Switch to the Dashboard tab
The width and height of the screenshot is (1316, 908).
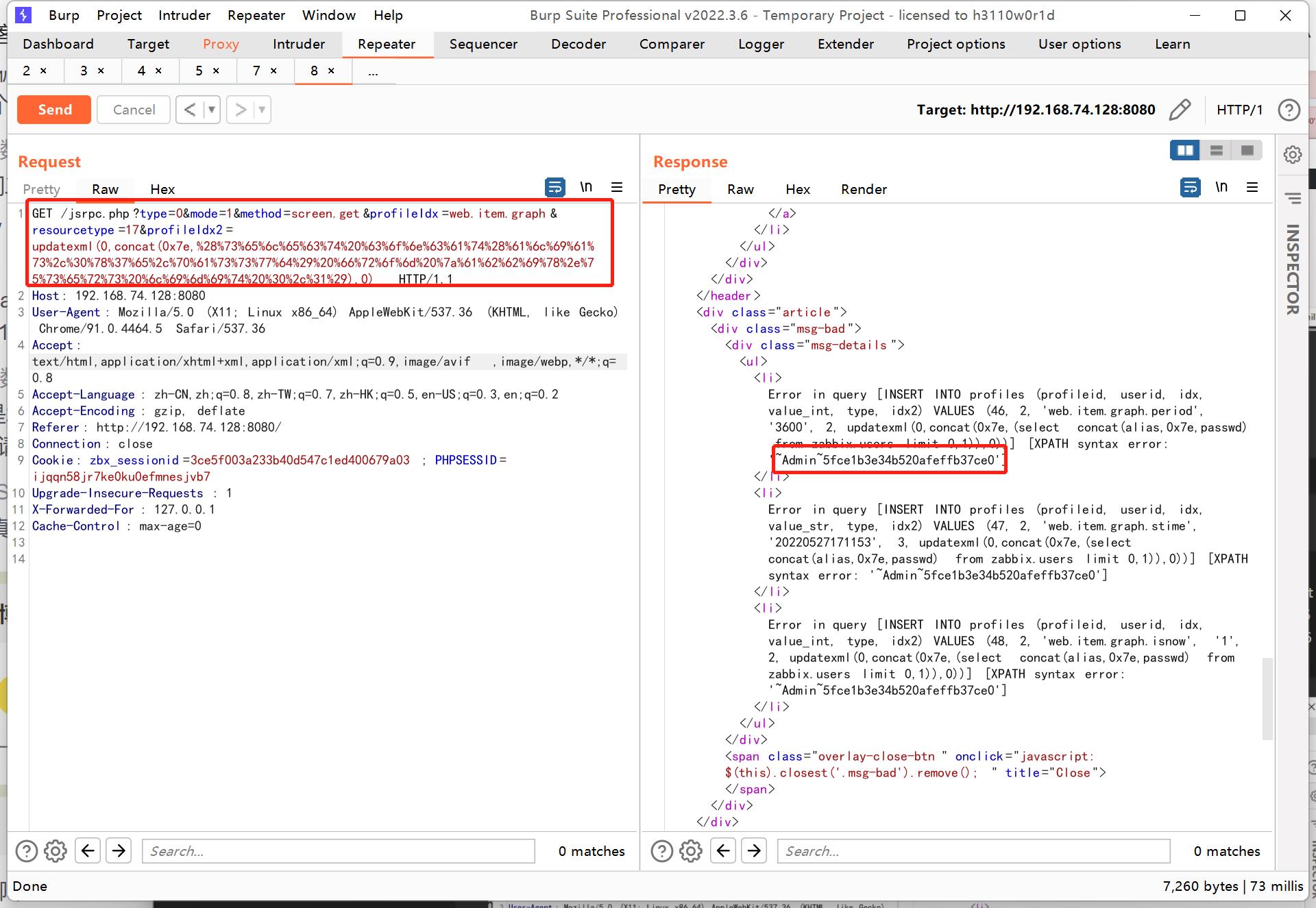[x=58, y=44]
